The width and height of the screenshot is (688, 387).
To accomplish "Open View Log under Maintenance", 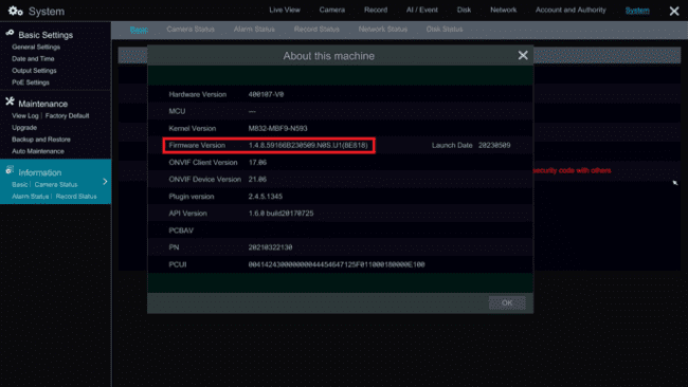I will (25, 116).
